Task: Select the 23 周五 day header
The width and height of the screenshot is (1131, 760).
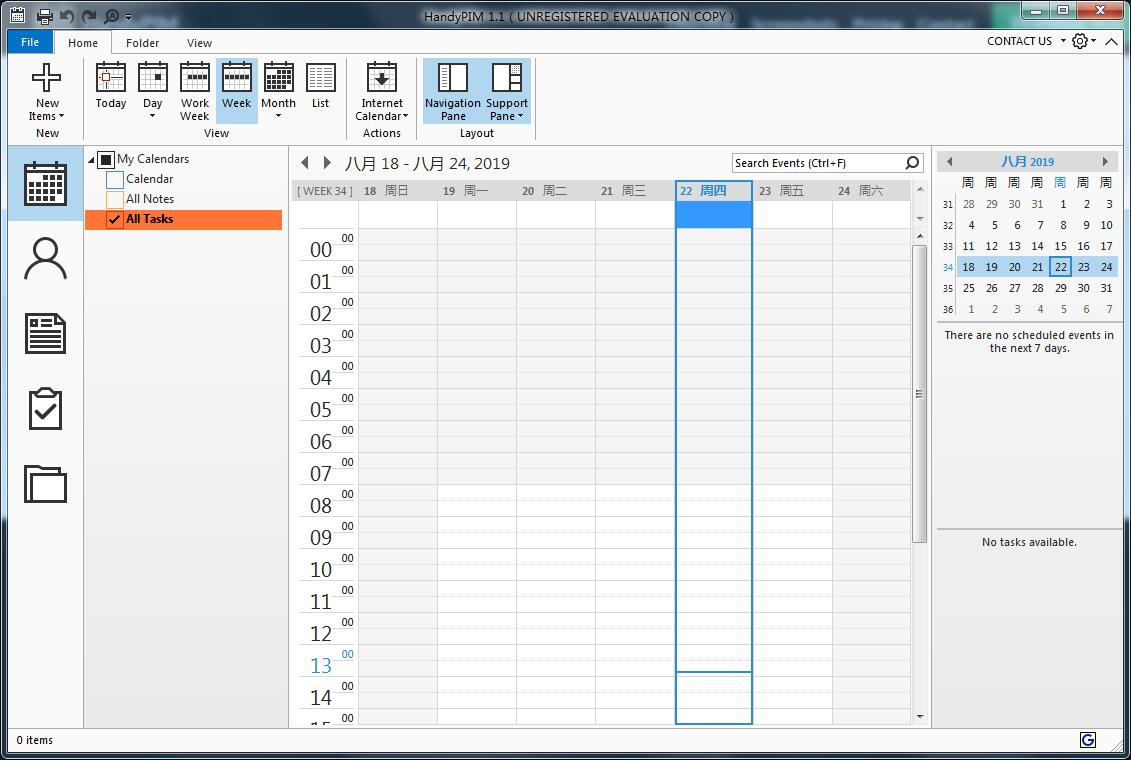Action: [793, 191]
